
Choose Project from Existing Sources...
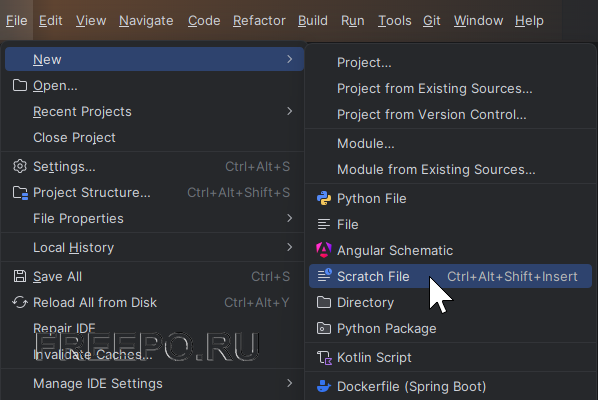(x=450, y=88)
